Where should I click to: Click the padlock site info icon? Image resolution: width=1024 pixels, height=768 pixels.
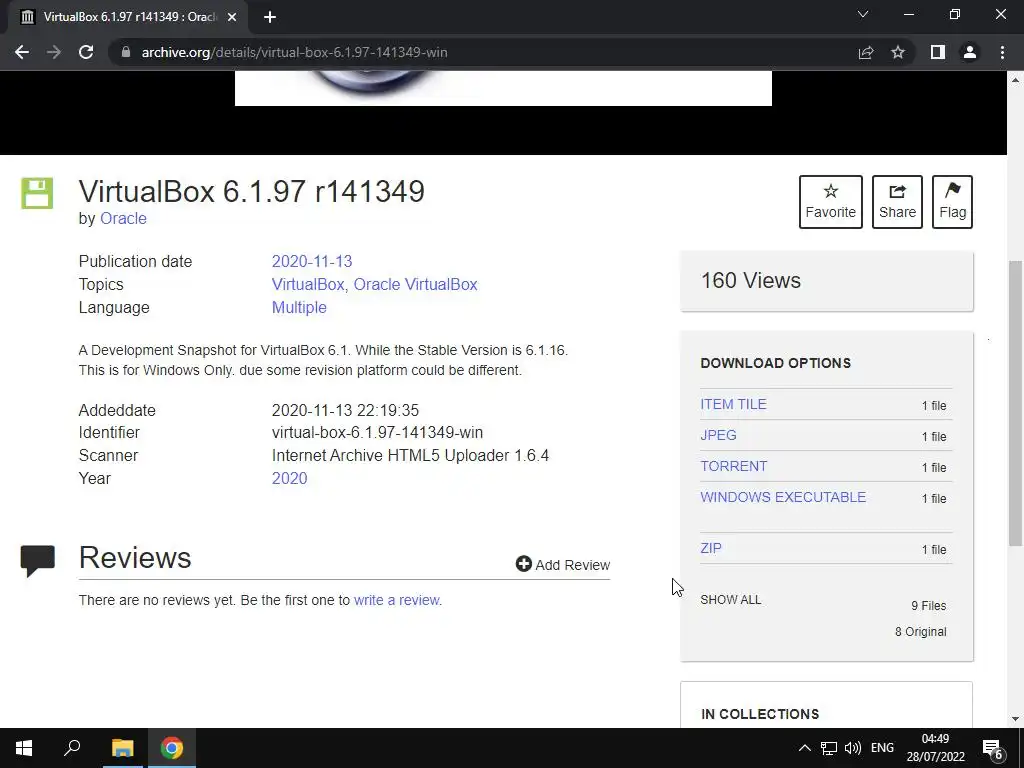pyautogui.click(x=126, y=52)
